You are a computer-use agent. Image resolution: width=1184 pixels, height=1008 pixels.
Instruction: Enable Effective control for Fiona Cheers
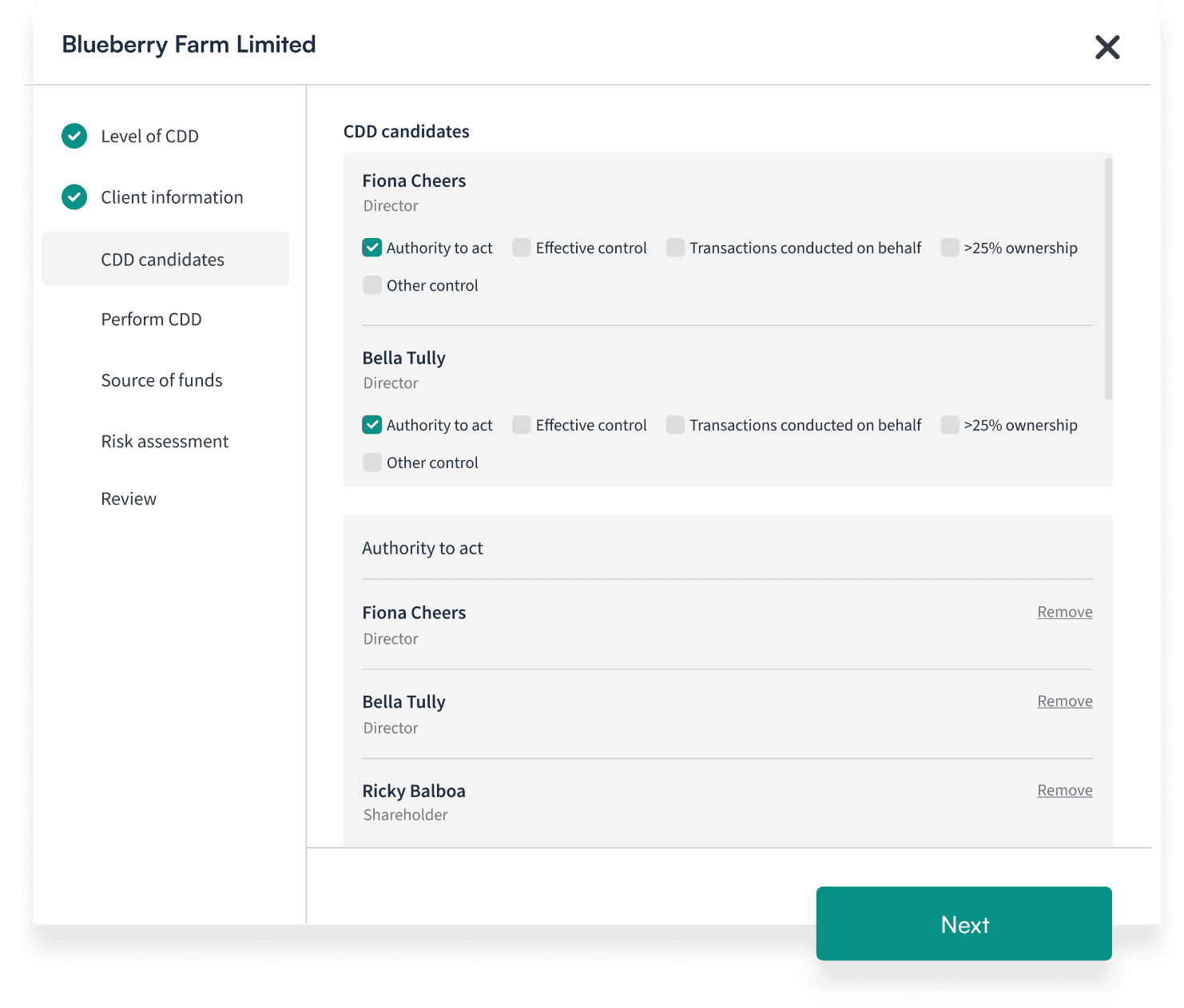(x=520, y=248)
